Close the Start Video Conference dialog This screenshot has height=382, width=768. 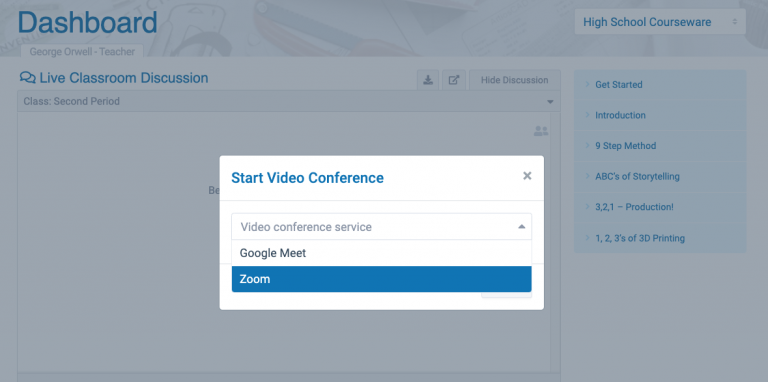pyautogui.click(x=527, y=176)
